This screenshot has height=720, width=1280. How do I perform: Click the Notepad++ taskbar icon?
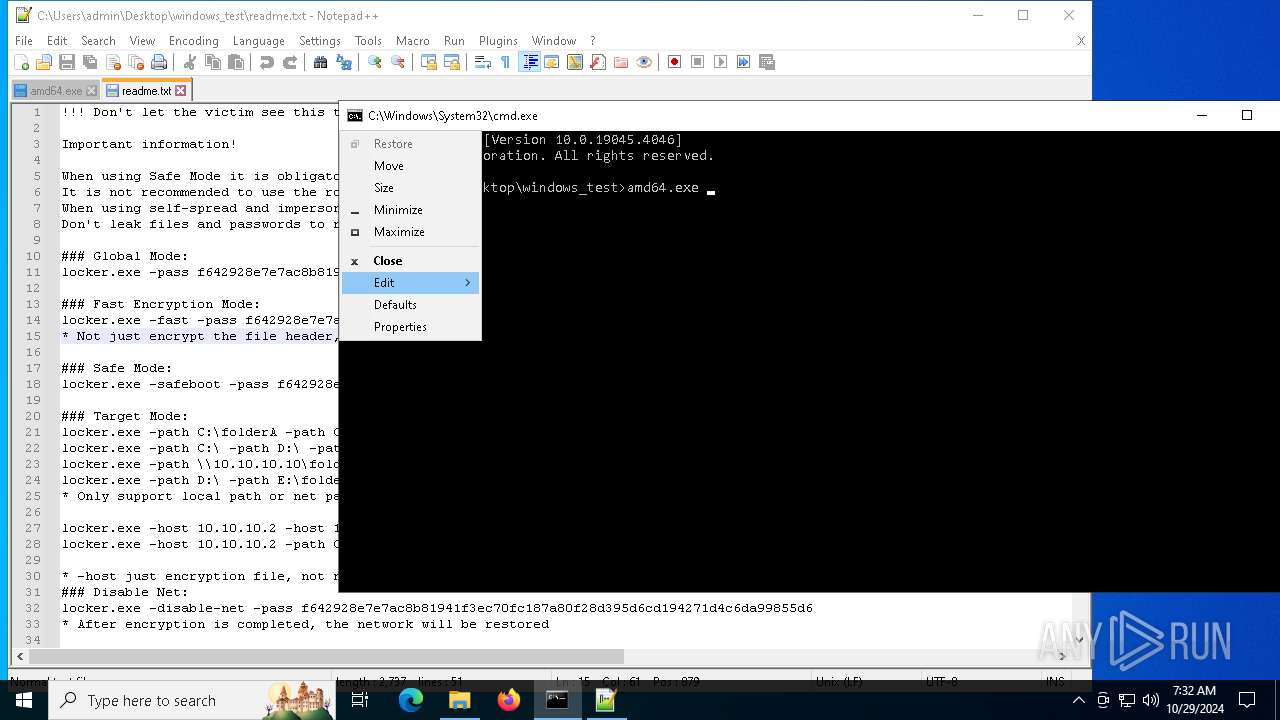point(606,700)
